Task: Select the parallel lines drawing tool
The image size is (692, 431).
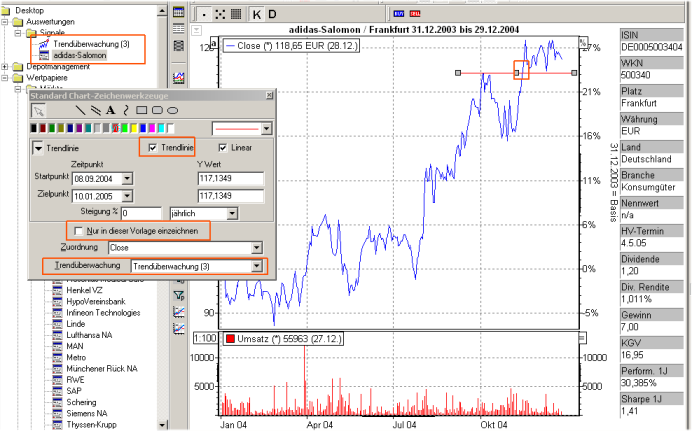Action: (x=96, y=110)
